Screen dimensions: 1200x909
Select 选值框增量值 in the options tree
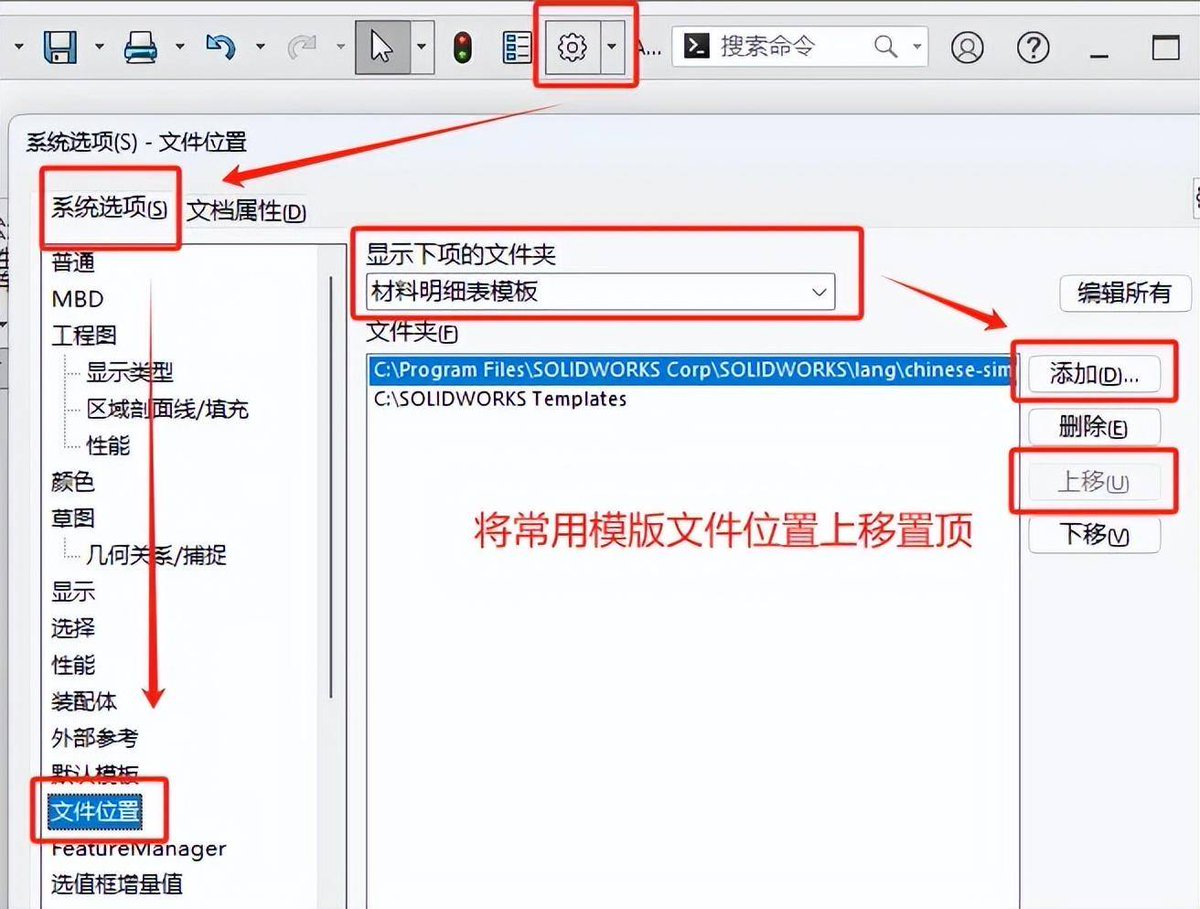point(117,885)
